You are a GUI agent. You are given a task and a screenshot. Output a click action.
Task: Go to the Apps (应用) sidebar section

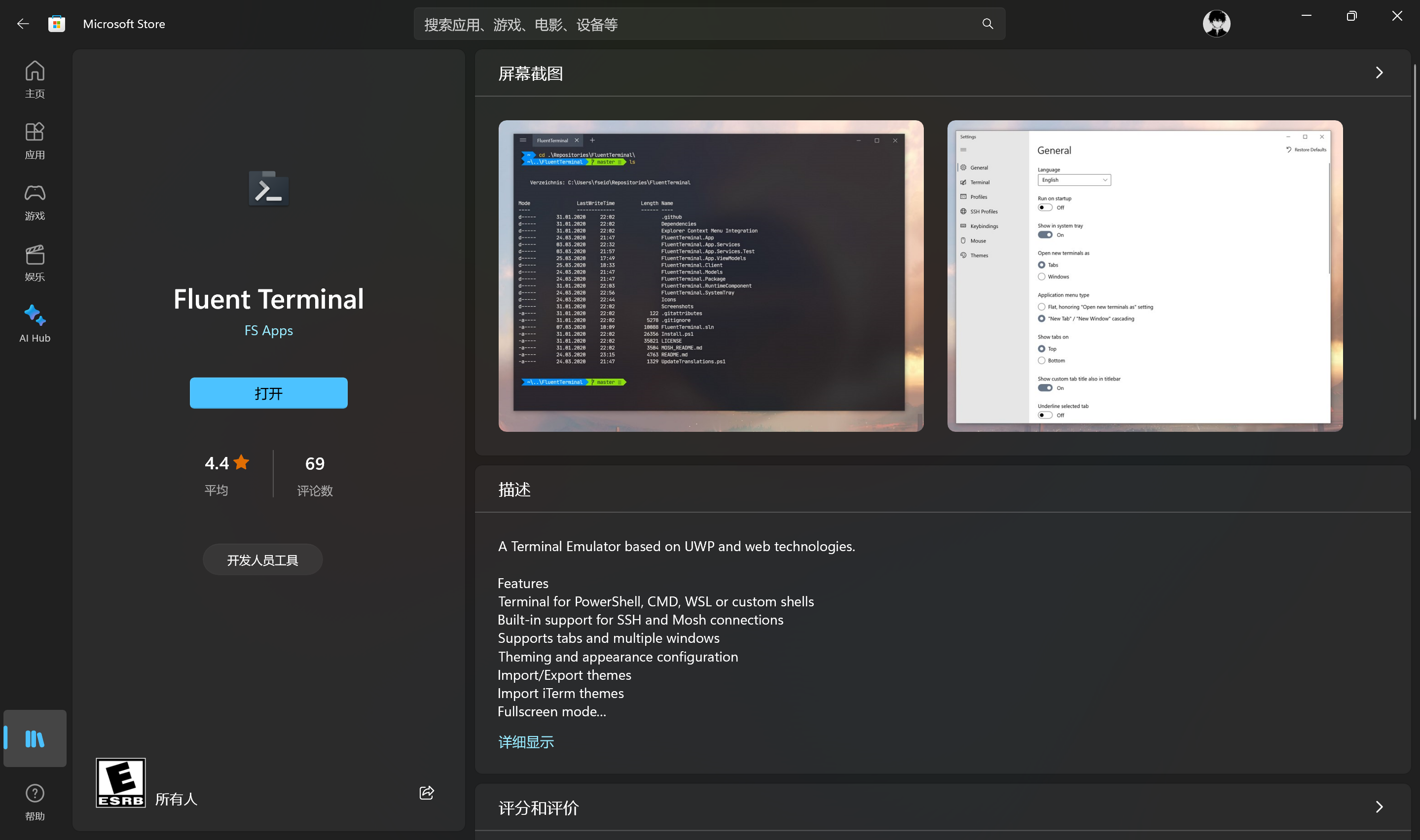pyautogui.click(x=35, y=140)
